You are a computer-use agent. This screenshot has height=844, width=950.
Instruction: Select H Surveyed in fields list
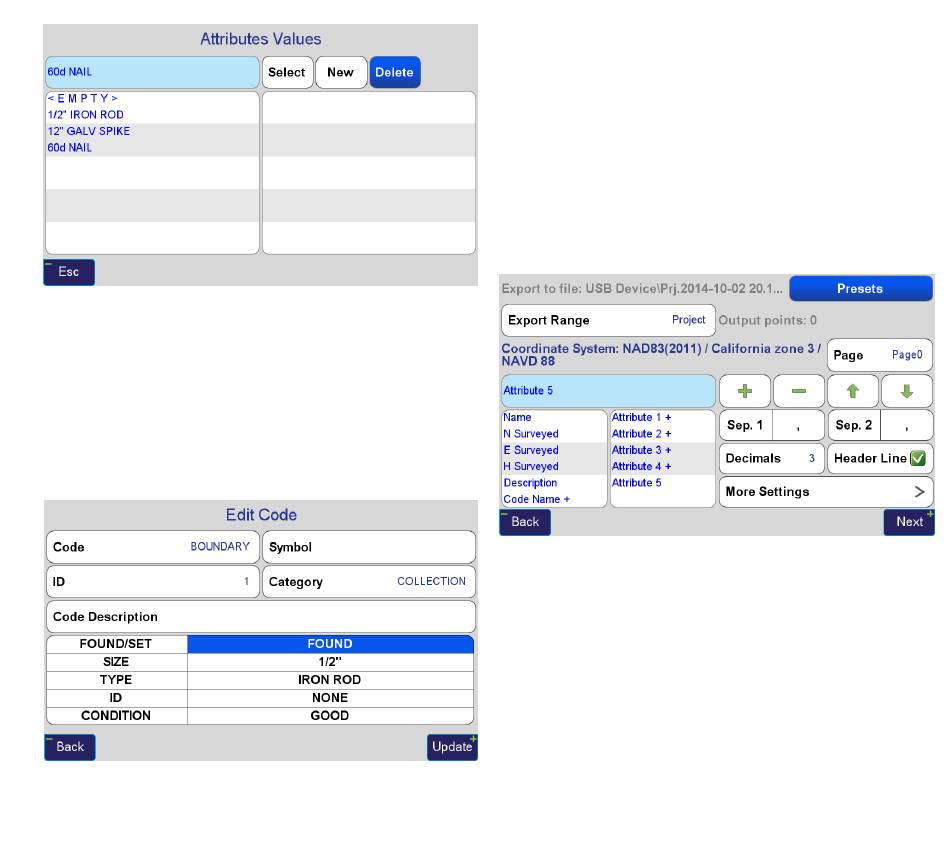[554, 467]
